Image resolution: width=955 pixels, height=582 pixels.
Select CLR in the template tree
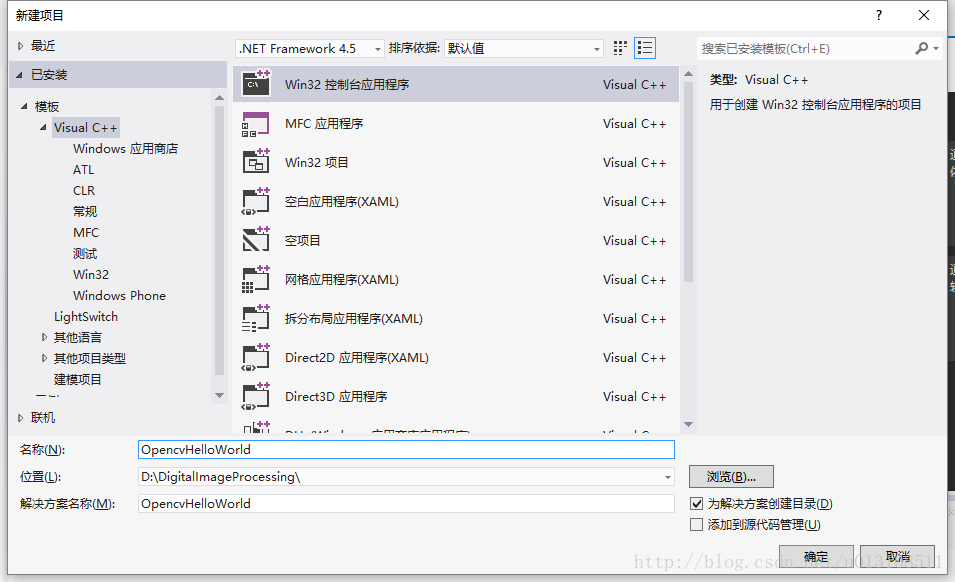pyautogui.click(x=84, y=191)
